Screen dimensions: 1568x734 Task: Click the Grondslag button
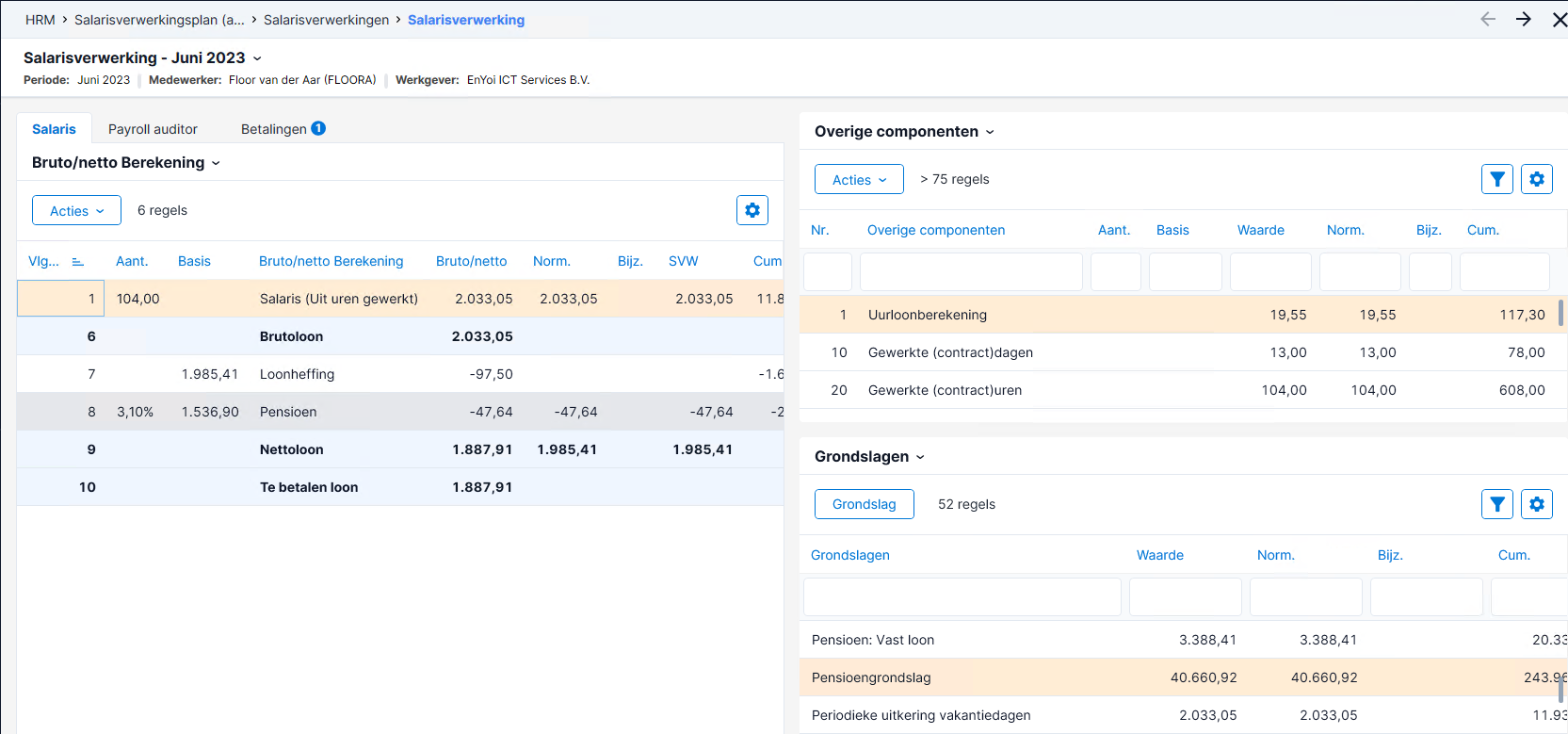(x=865, y=504)
